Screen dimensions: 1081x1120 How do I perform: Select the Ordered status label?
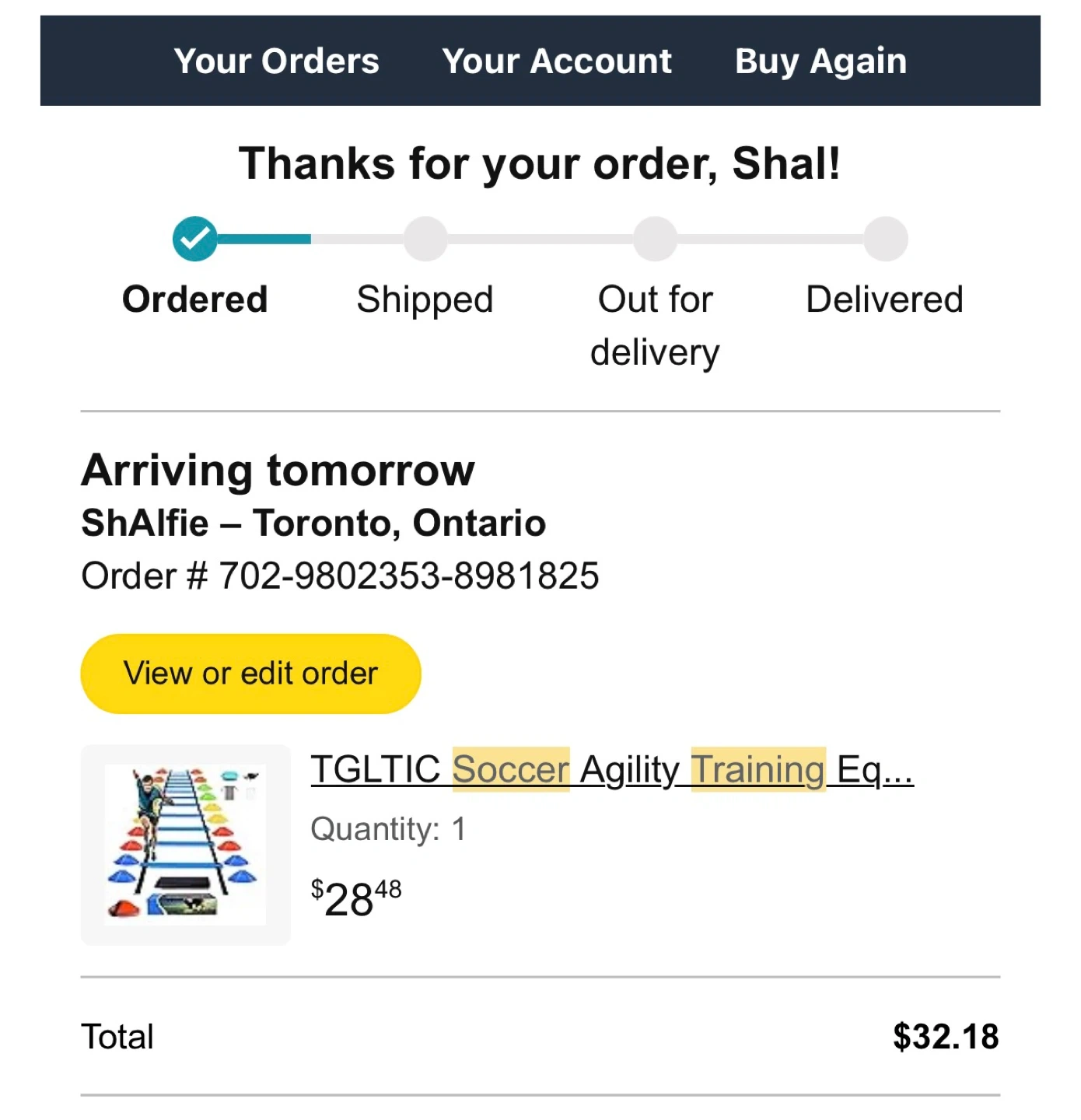click(194, 299)
